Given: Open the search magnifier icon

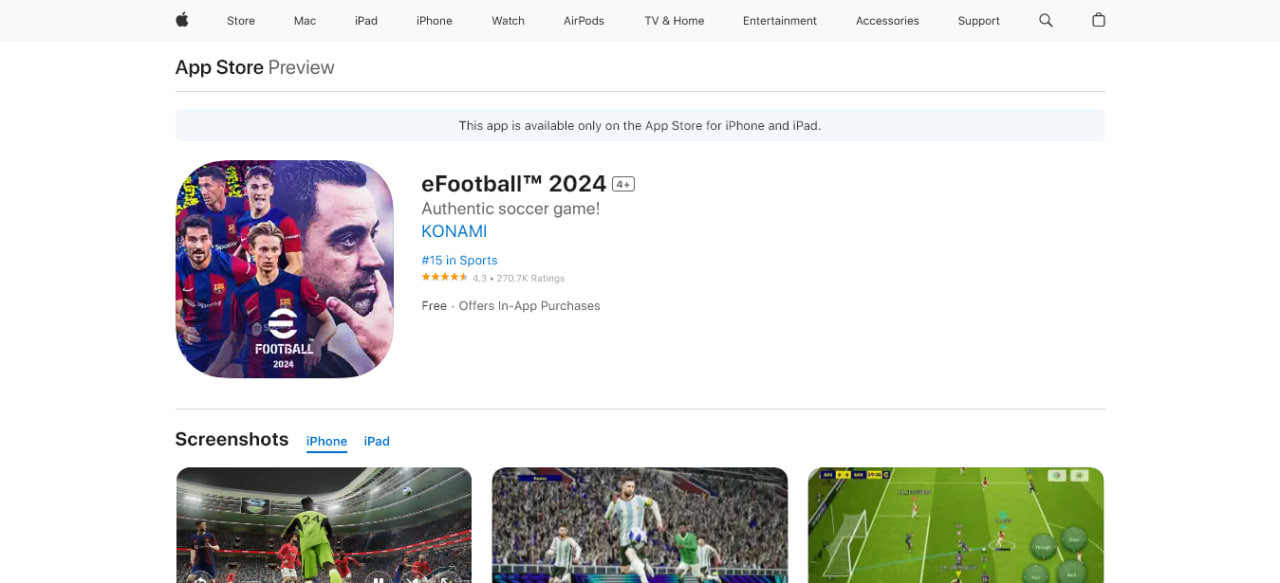Looking at the screenshot, I should (1046, 20).
